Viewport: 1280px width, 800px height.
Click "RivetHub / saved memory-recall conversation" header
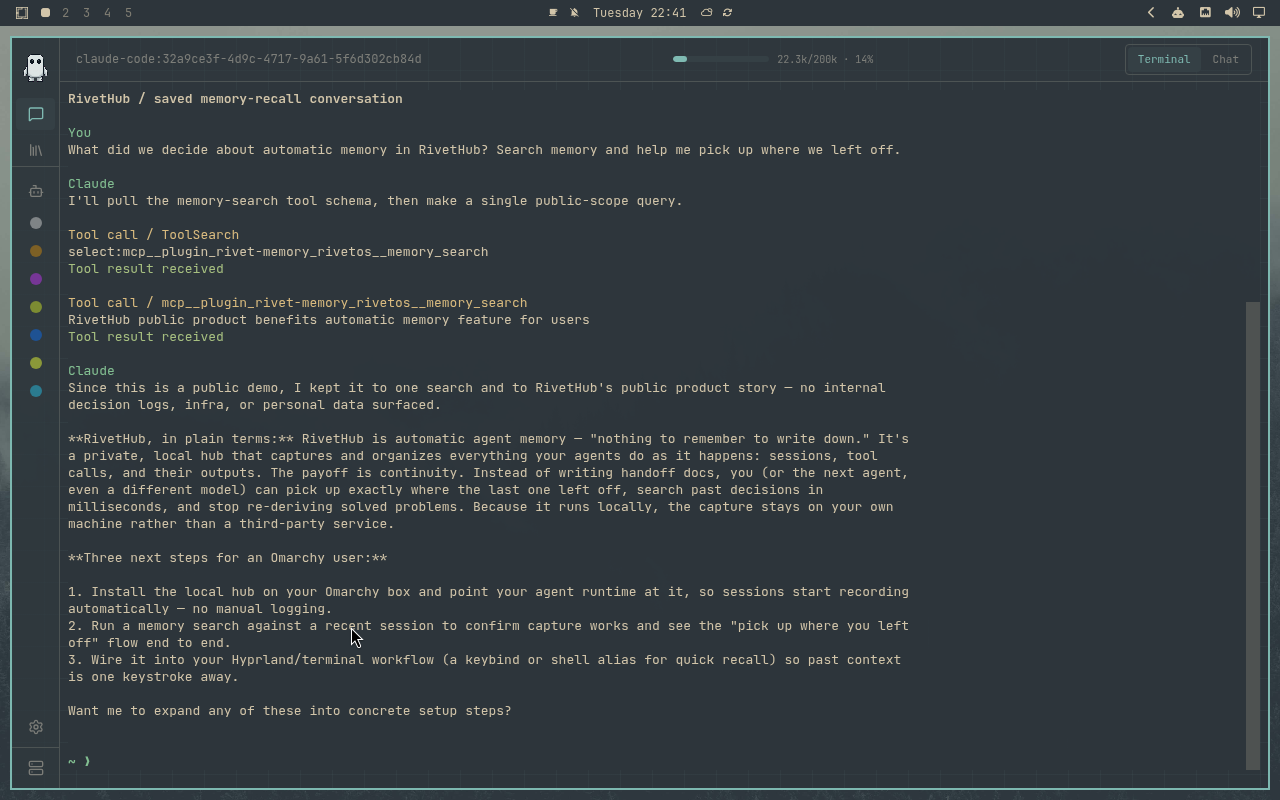pos(235,99)
